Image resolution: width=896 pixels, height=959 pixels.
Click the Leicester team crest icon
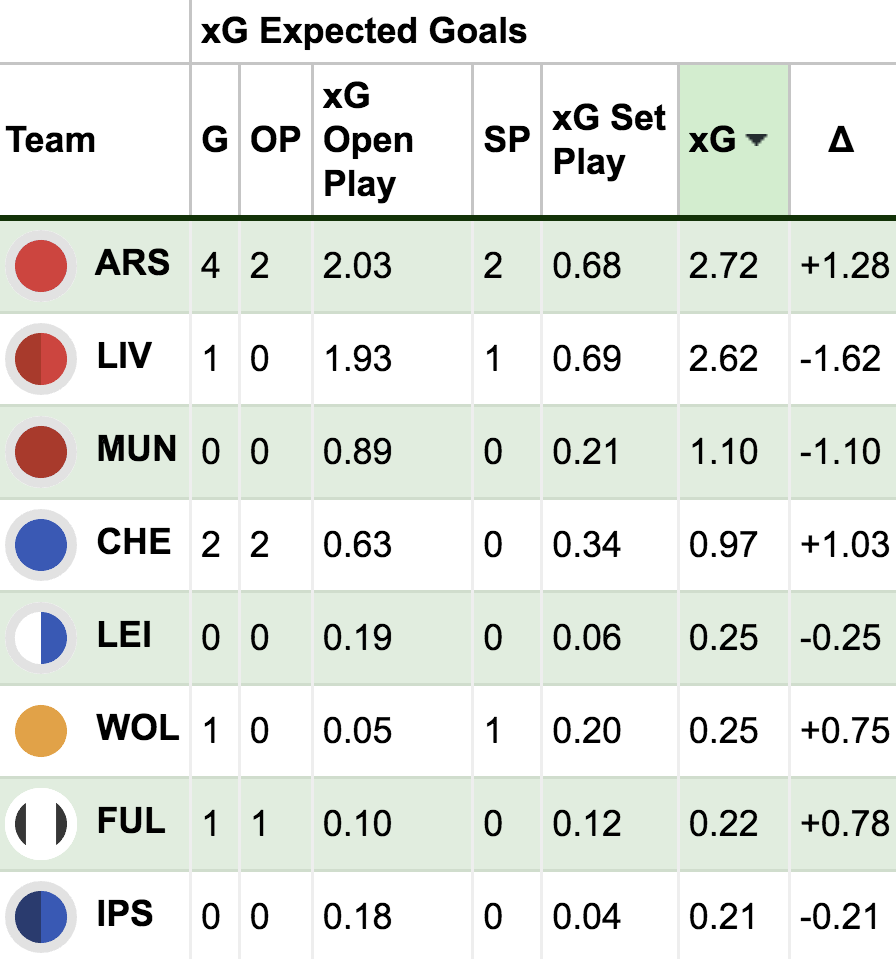41,638
